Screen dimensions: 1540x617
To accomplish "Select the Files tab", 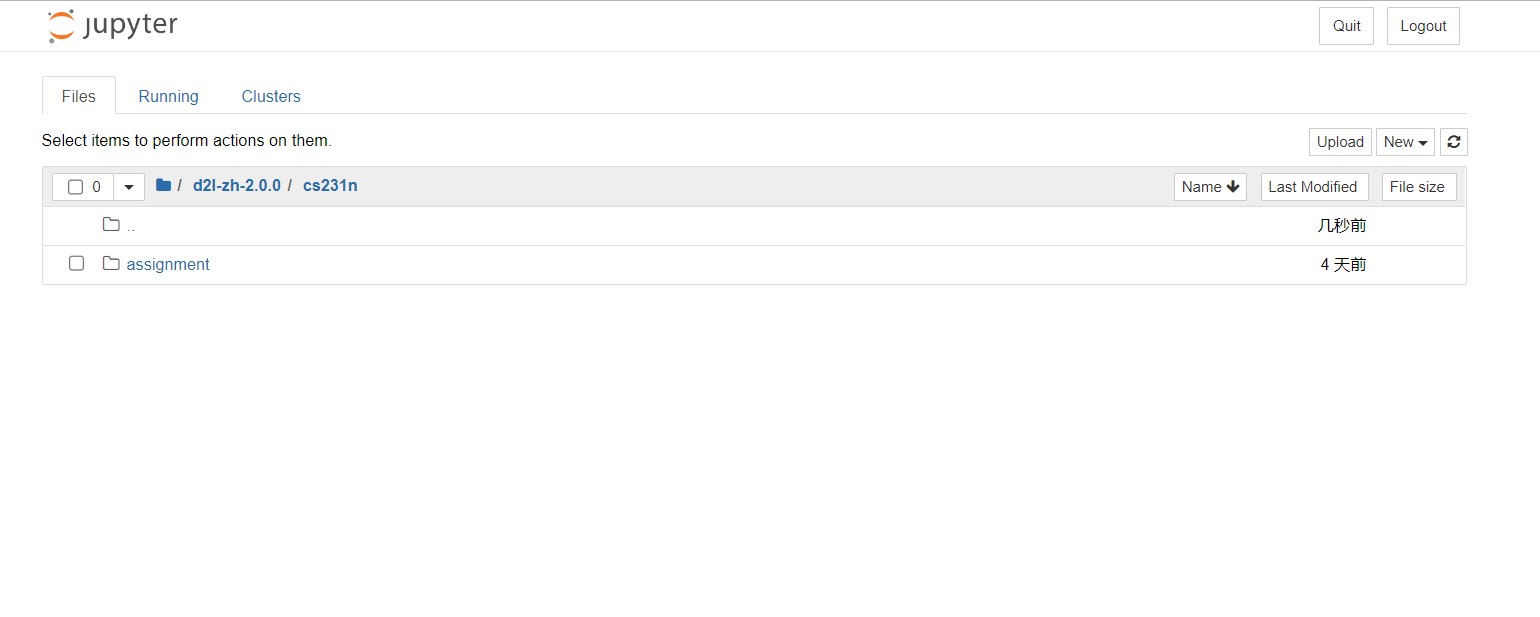I will click(79, 96).
